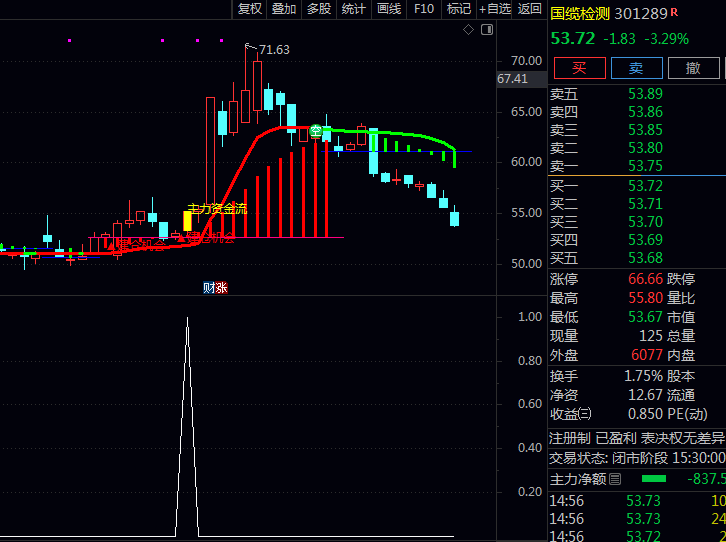Select the 画线 drawing tool

[389, 9]
